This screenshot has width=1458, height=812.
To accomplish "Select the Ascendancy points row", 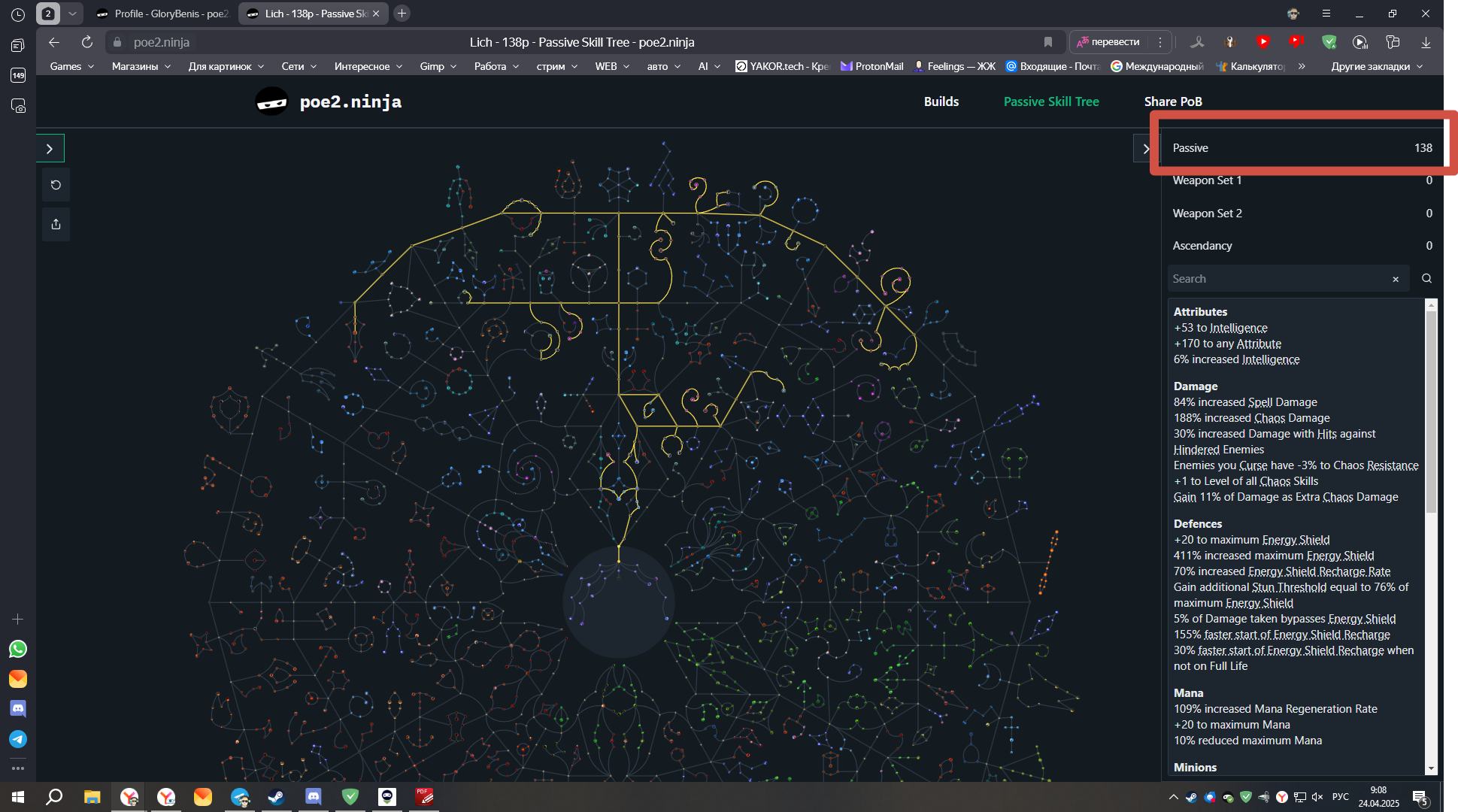I will pyautogui.click(x=1302, y=246).
